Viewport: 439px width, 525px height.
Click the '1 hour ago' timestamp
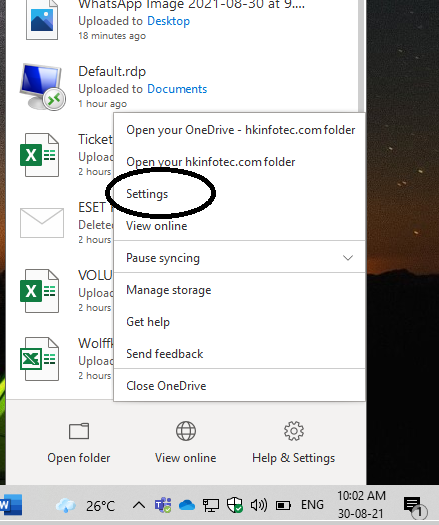[x=102, y=104]
